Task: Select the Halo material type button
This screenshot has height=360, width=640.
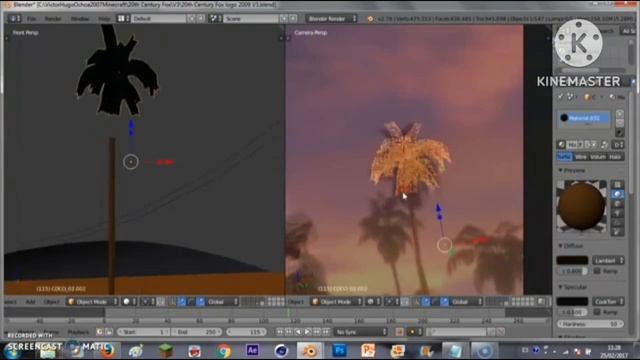Action: click(x=615, y=156)
